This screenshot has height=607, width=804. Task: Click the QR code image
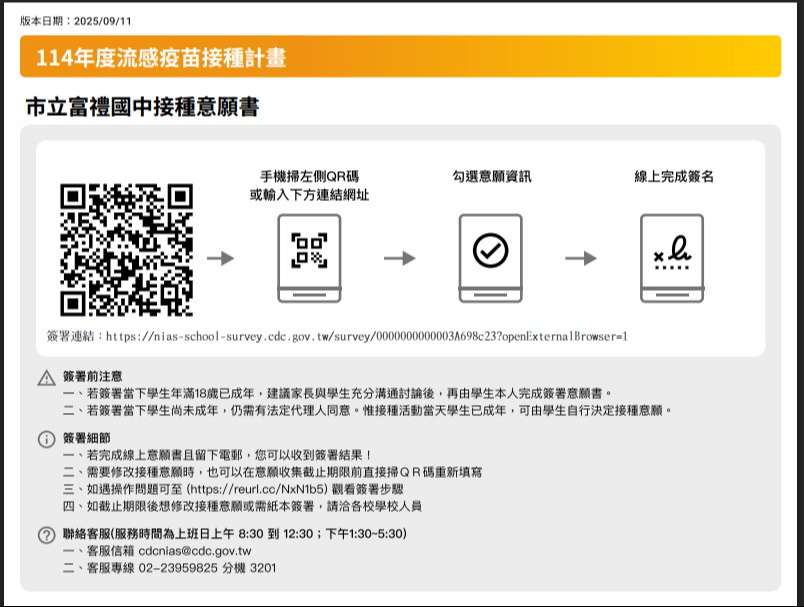pyautogui.click(x=125, y=250)
